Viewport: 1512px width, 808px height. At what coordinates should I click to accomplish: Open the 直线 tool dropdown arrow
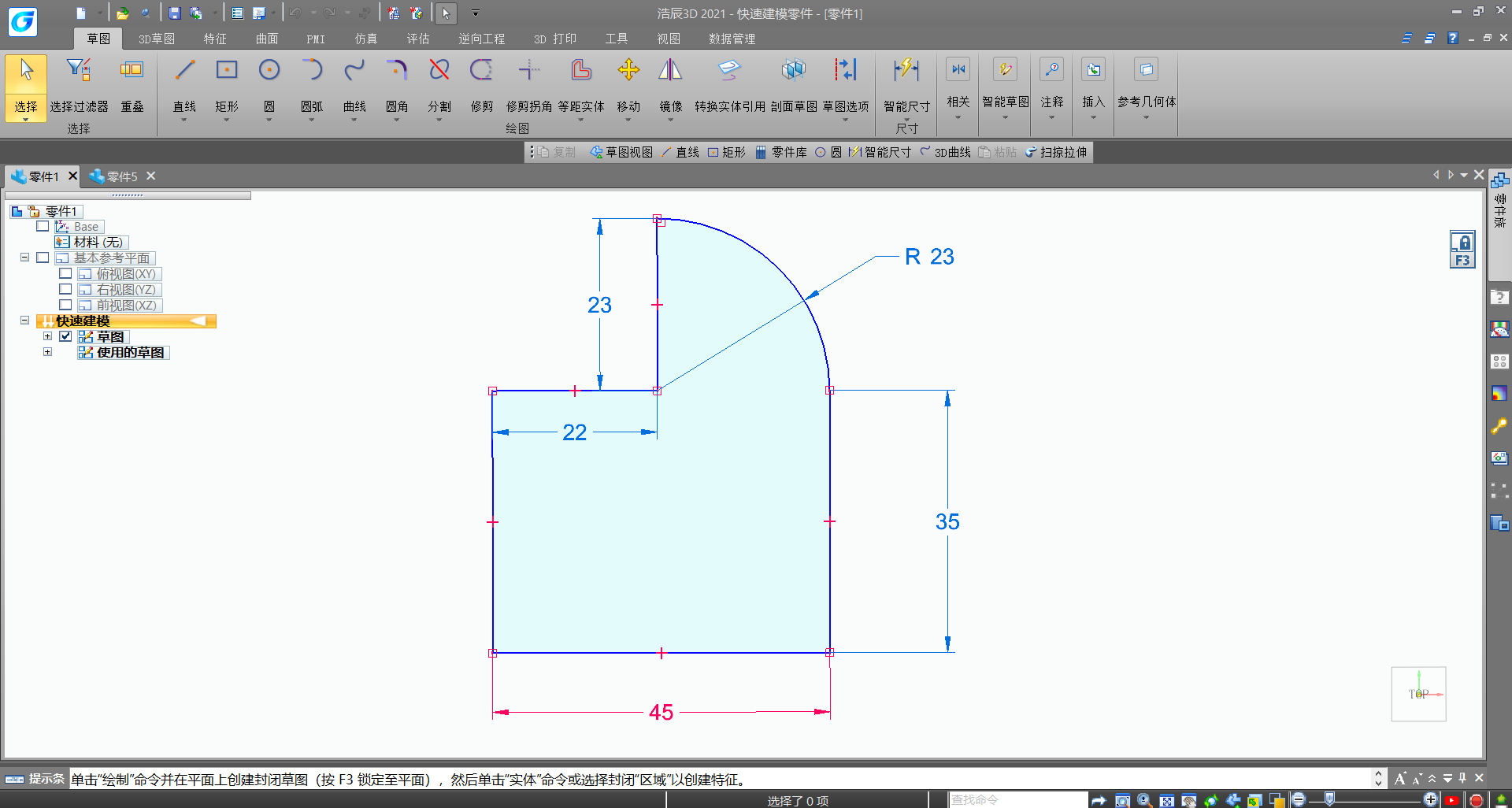click(184, 120)
